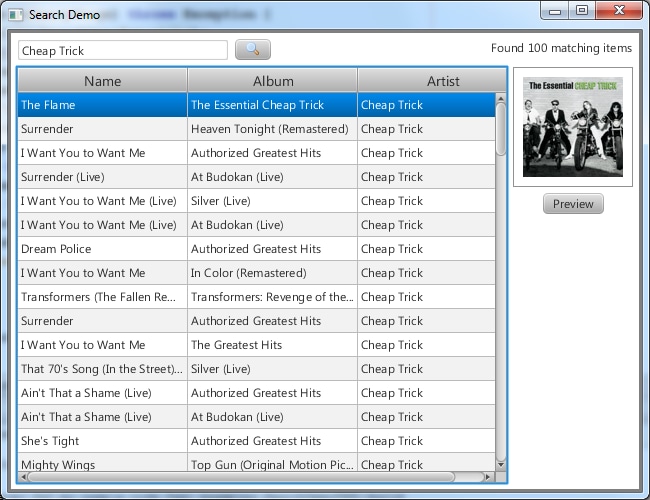Click Cheap Trick artist cell in Dream Police row
The width and height of the screenshot is (650, 500).
point(426,249)
